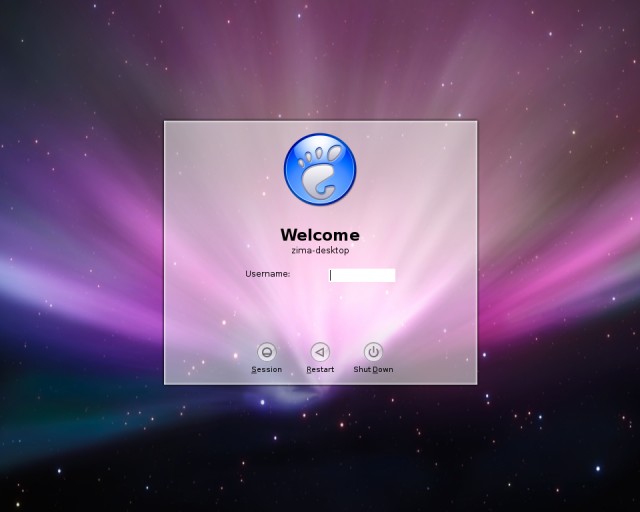
Task: Click the zima-desktop hostname text
Action: [x=320, y=250]
